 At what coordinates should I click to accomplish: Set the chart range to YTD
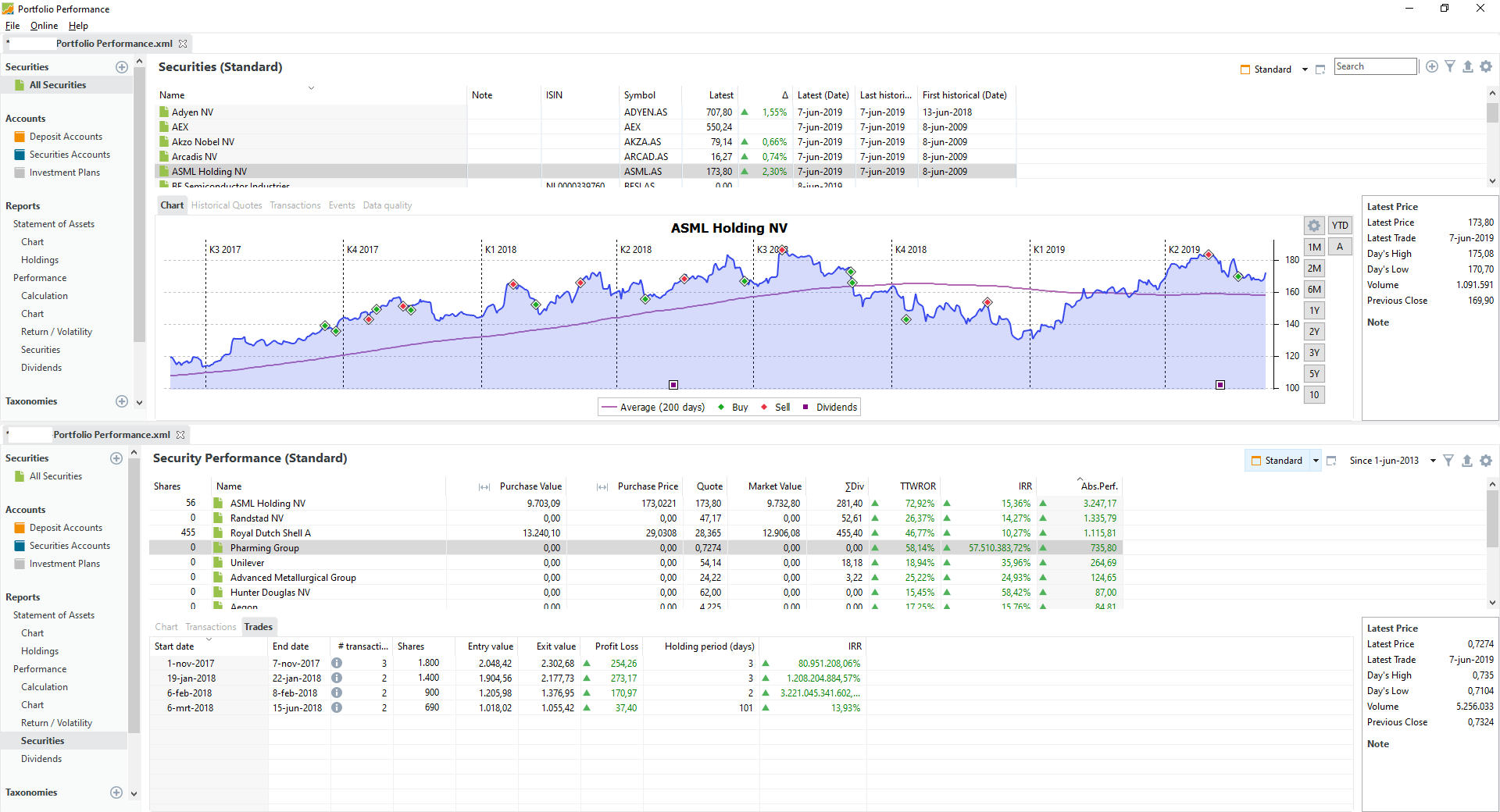(1340, 226)
